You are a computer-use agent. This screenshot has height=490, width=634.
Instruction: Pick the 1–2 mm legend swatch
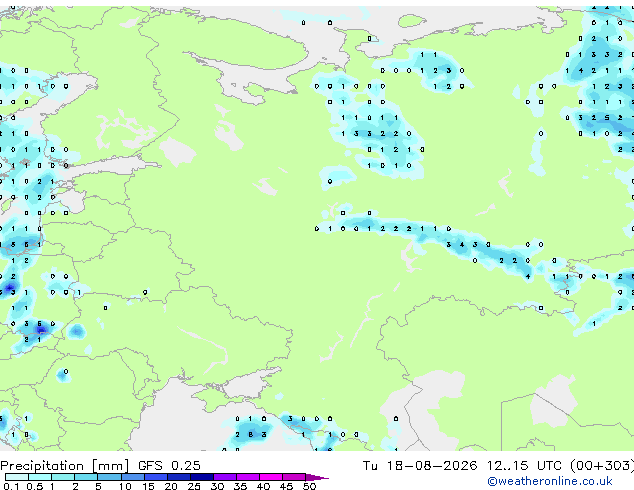click(63, 477)
